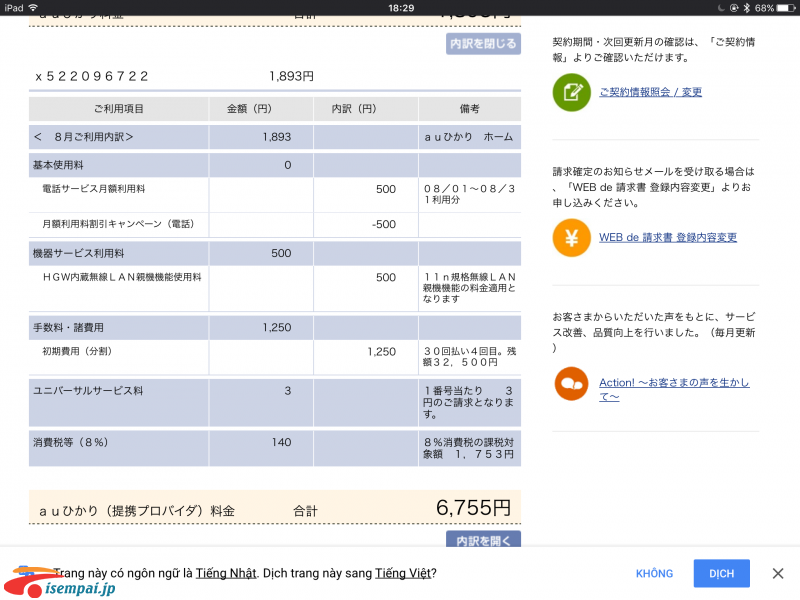800x600 pixels.
Task: Click the 500 in the HGW内蔵無線LAN row
Action: (386, 278)
